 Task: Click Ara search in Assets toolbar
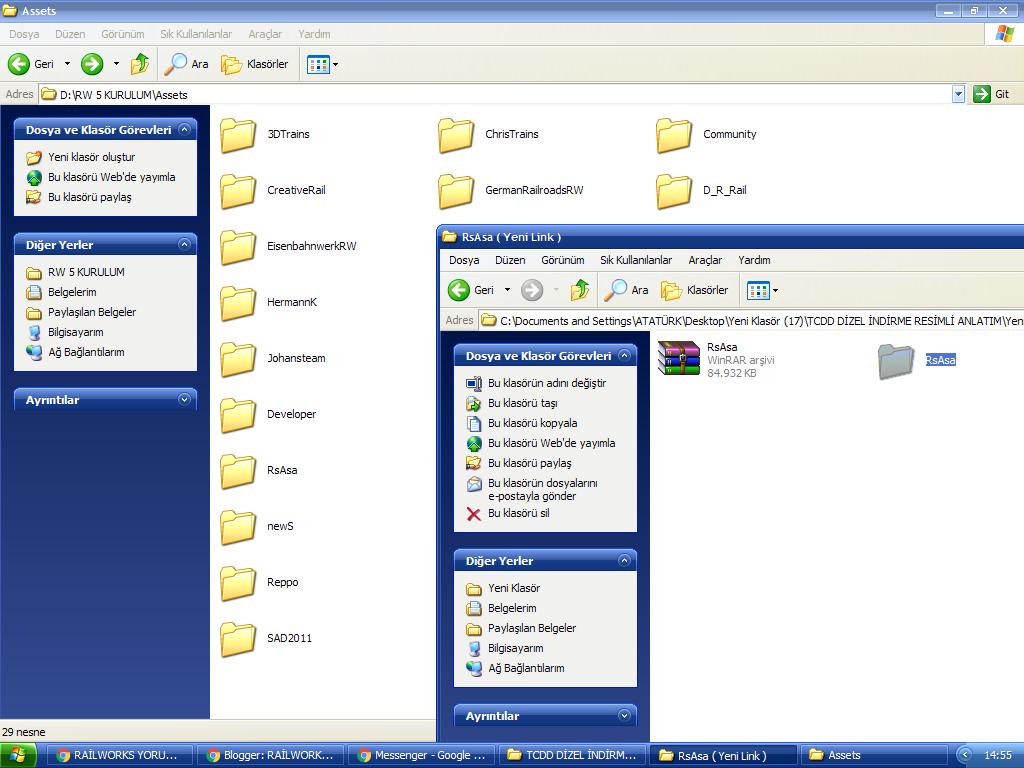(186, 64)
